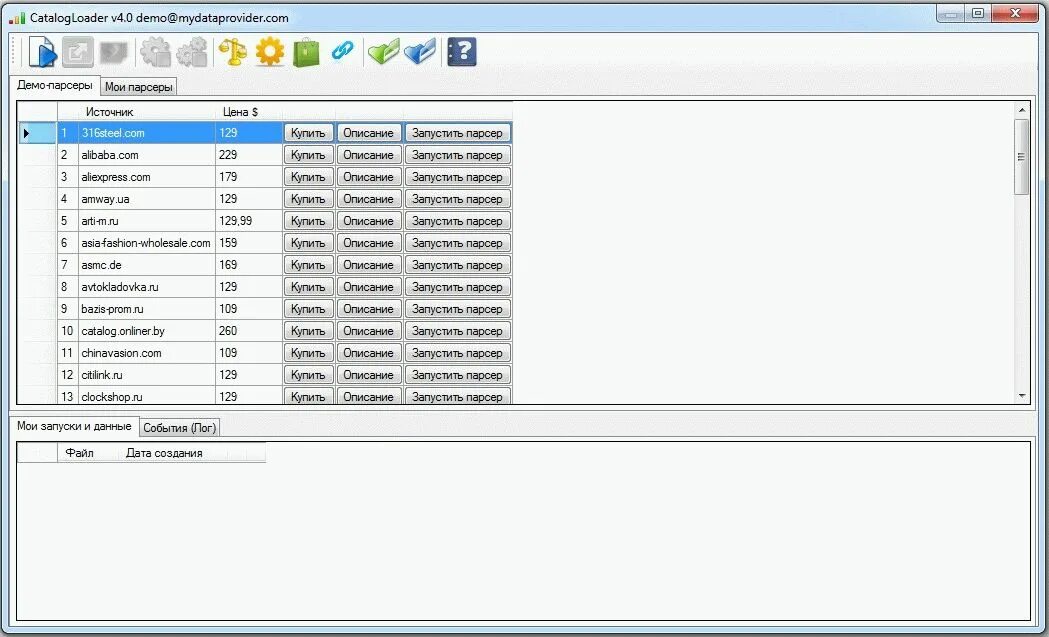Select the alibaba.com source cell

(147, 155)
